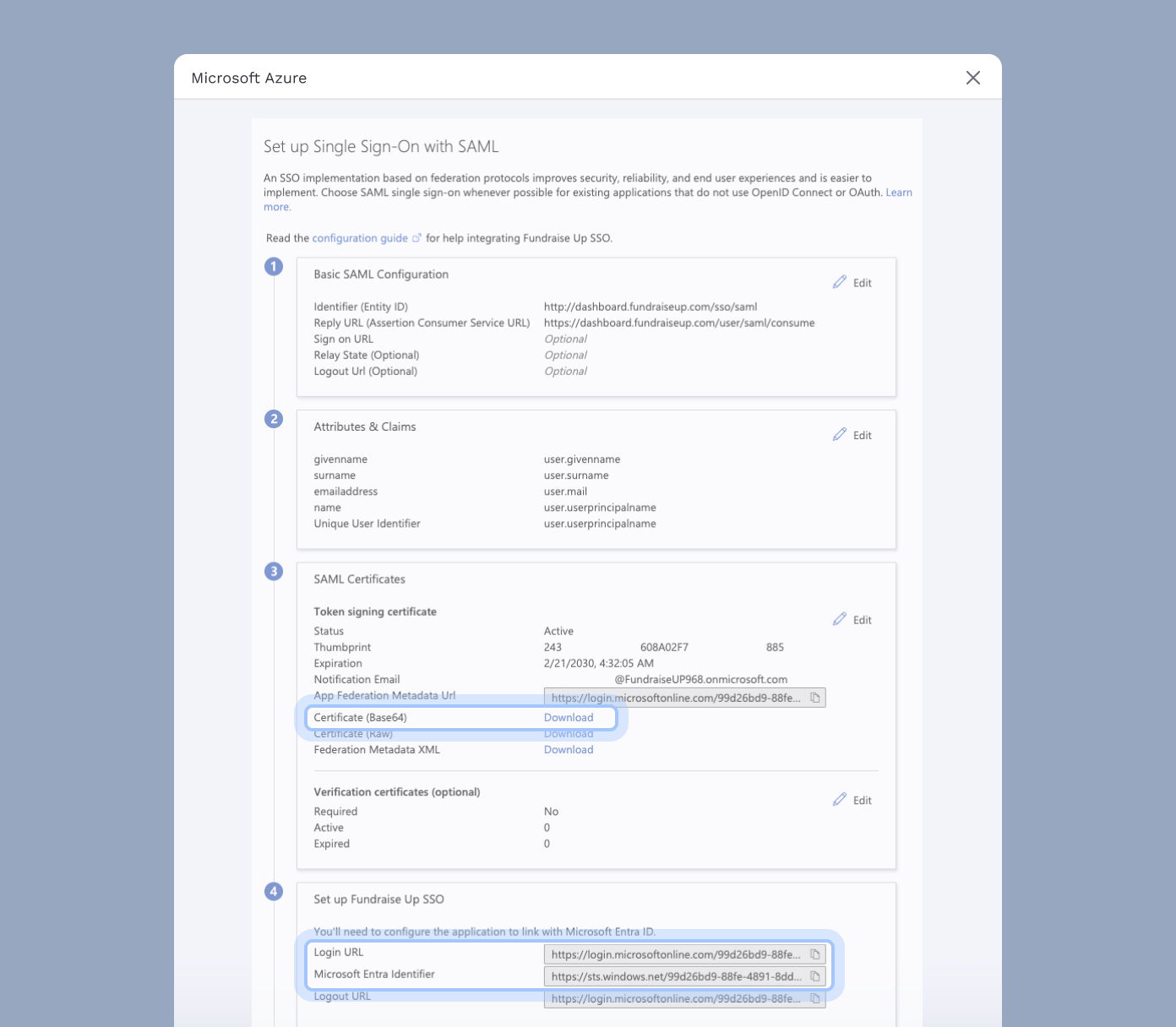1176x1027 pixels.
Task: Open the configuration guide link
Action: (360, 238)
